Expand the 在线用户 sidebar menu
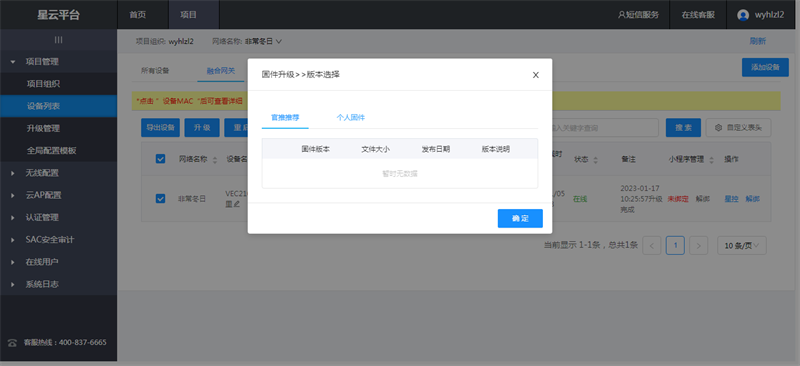This screenshot has width=800, height=366. pos(59,262)
